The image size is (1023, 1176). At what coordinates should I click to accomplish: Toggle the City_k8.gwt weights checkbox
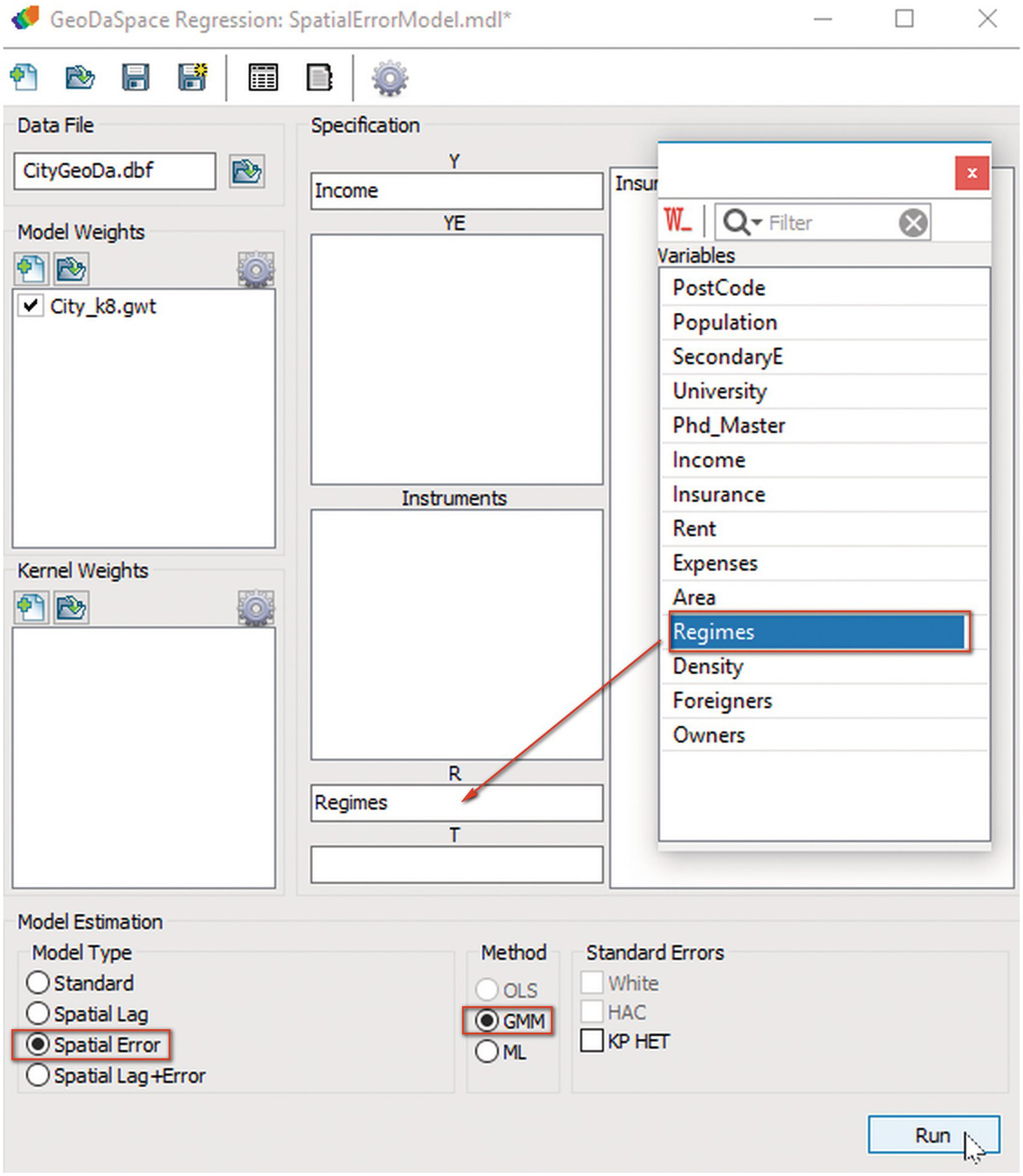[x=31, y=306]
